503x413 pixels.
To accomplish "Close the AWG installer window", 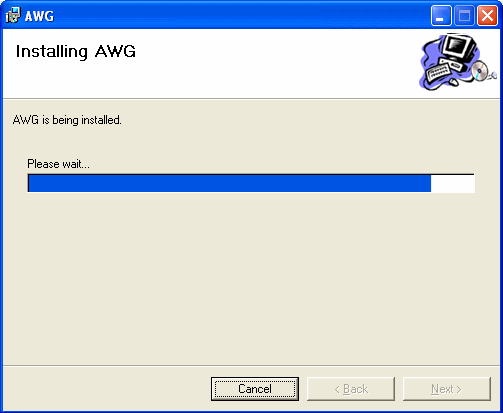I will 487,15.
